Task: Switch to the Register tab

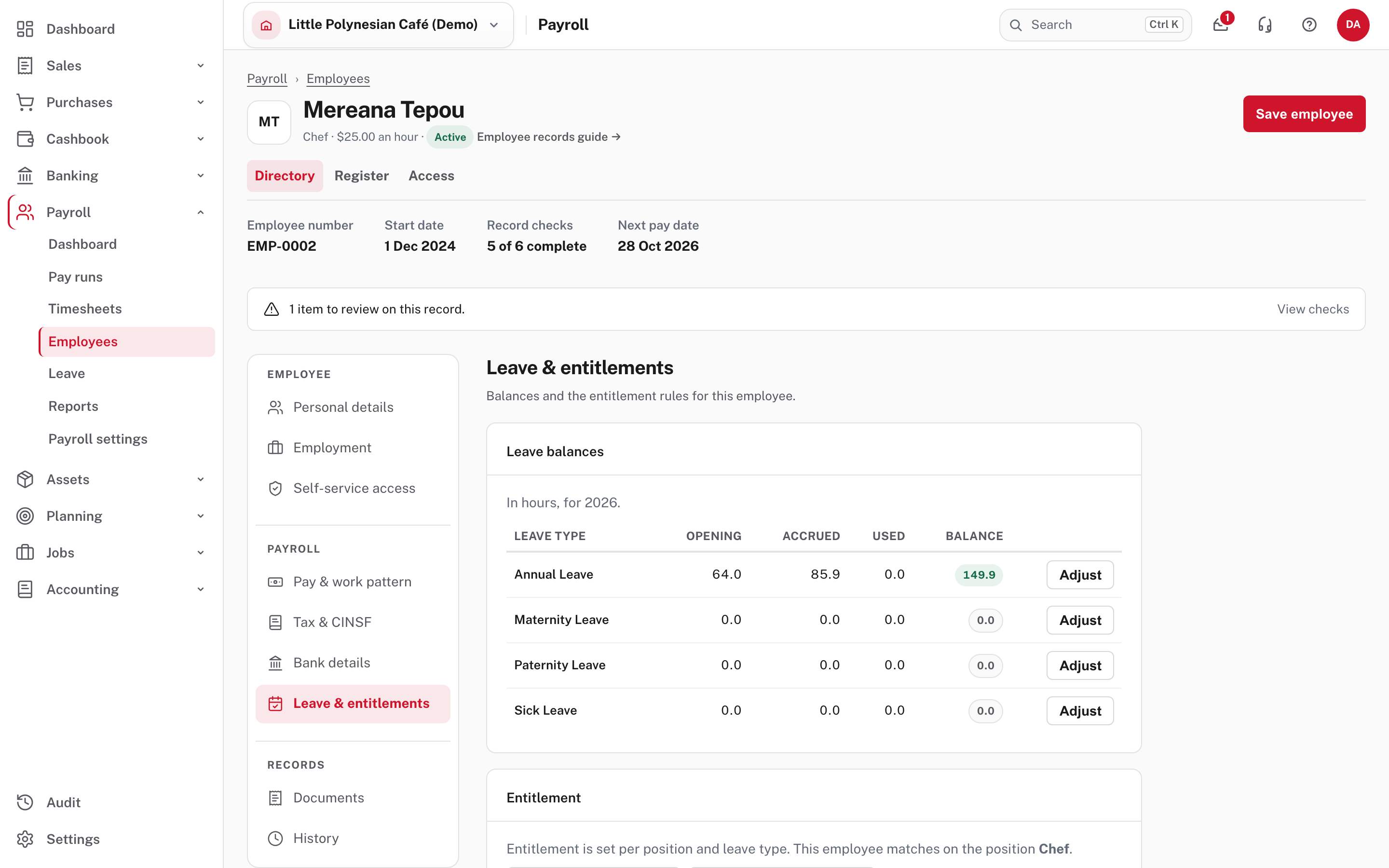Action: [x=362, y=176]
